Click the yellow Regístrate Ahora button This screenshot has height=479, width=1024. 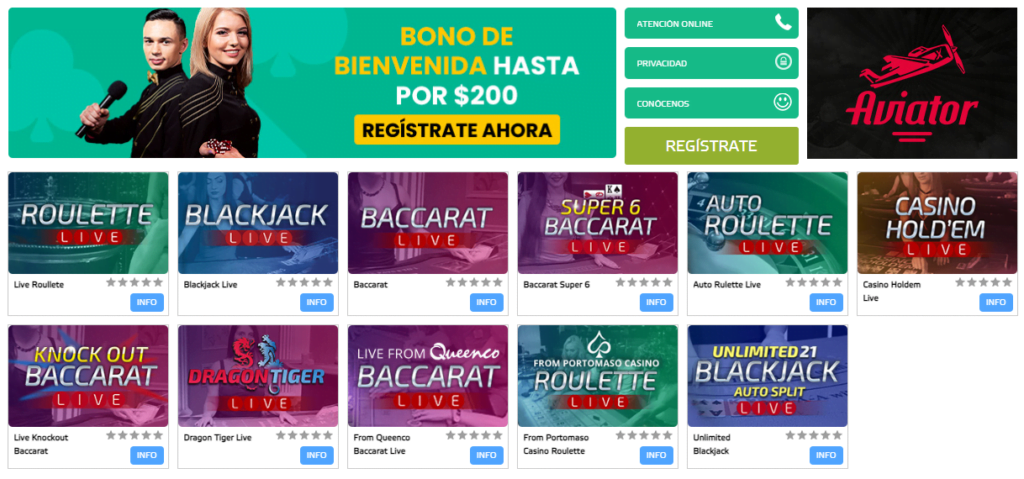click(x=457, y=130)
